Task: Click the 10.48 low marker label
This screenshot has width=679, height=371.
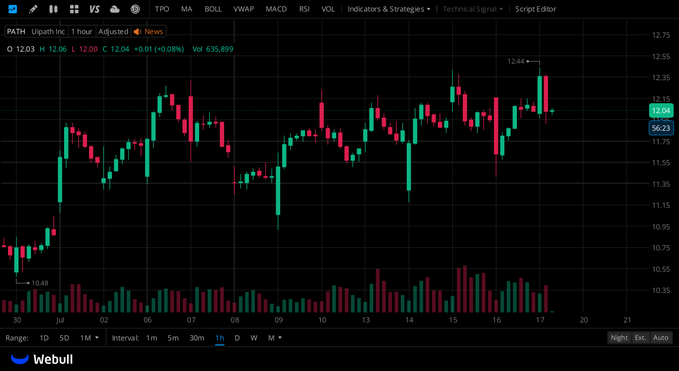Action: [x=40, y=283]
